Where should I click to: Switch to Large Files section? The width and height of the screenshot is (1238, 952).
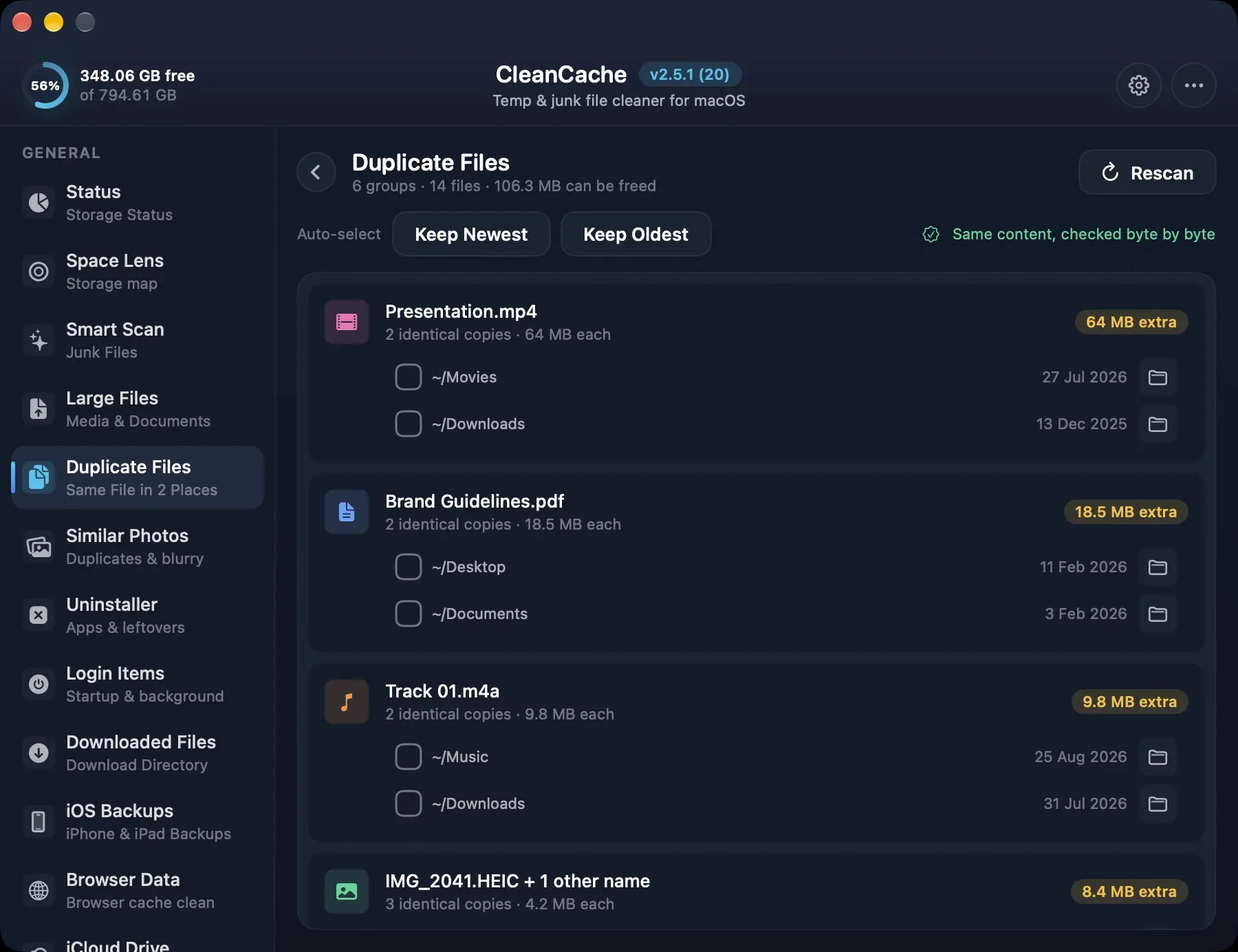point(138,409)
